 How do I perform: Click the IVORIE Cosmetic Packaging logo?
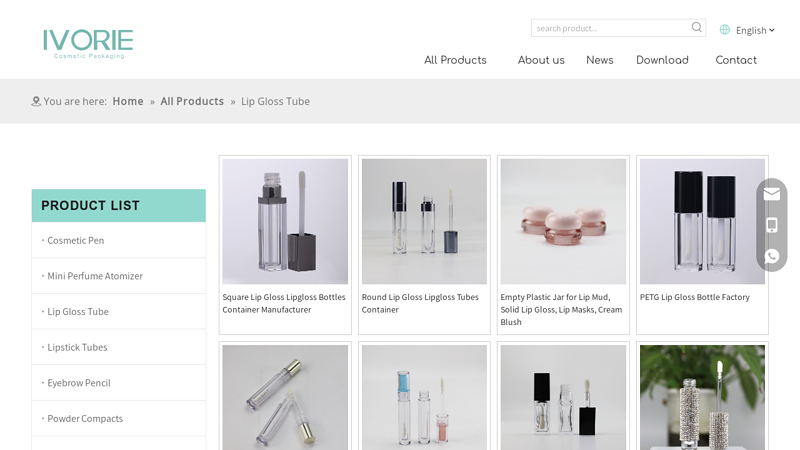pyautogui.click(x=88, y=43)
